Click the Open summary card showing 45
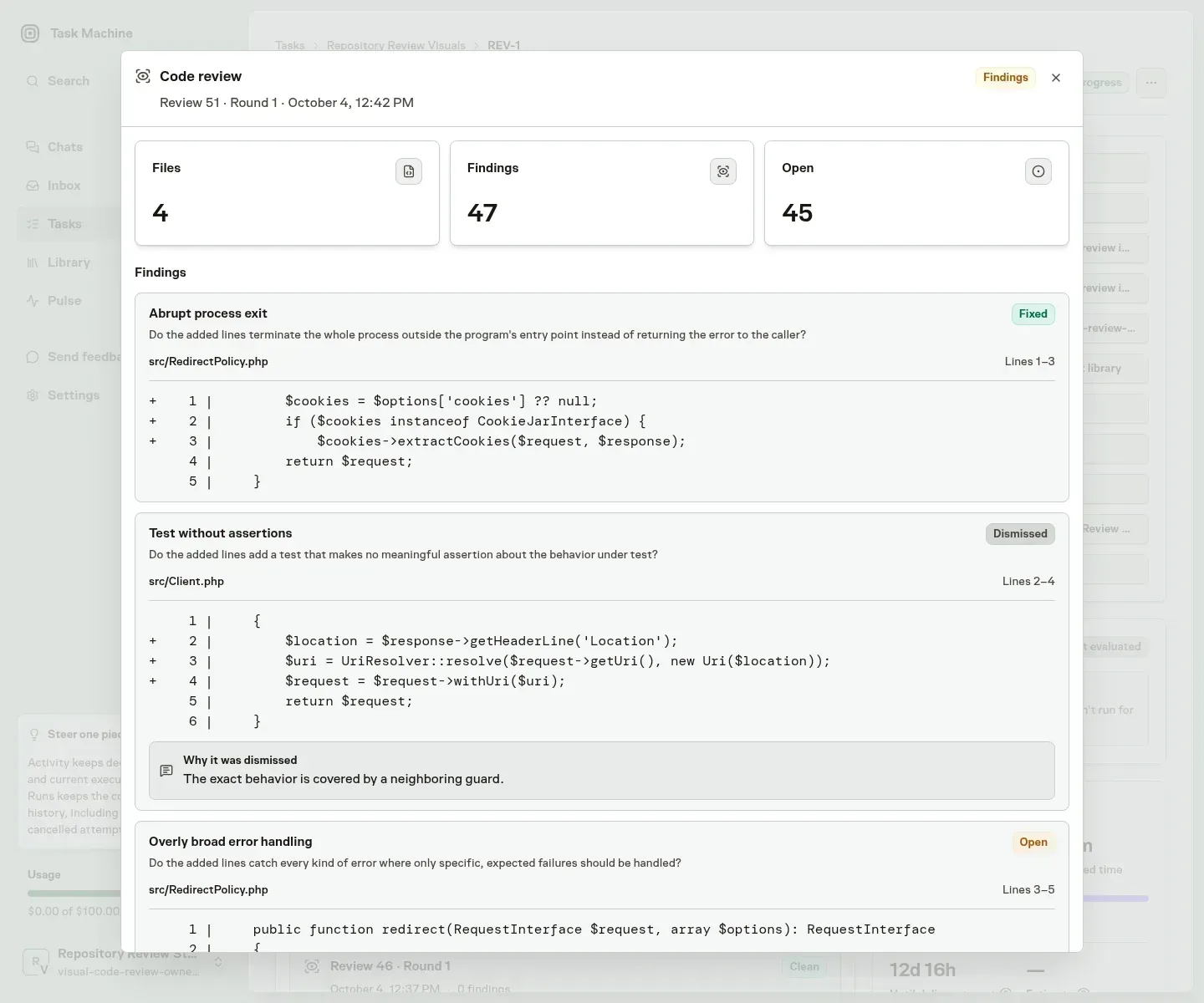 (916, 193)
